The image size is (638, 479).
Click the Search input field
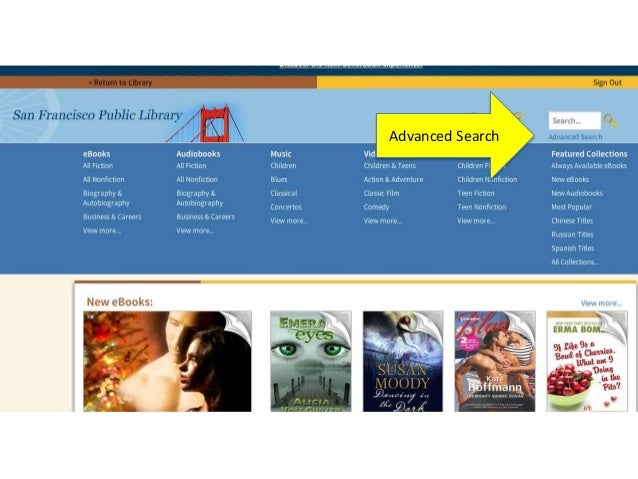tap(575, 120)
